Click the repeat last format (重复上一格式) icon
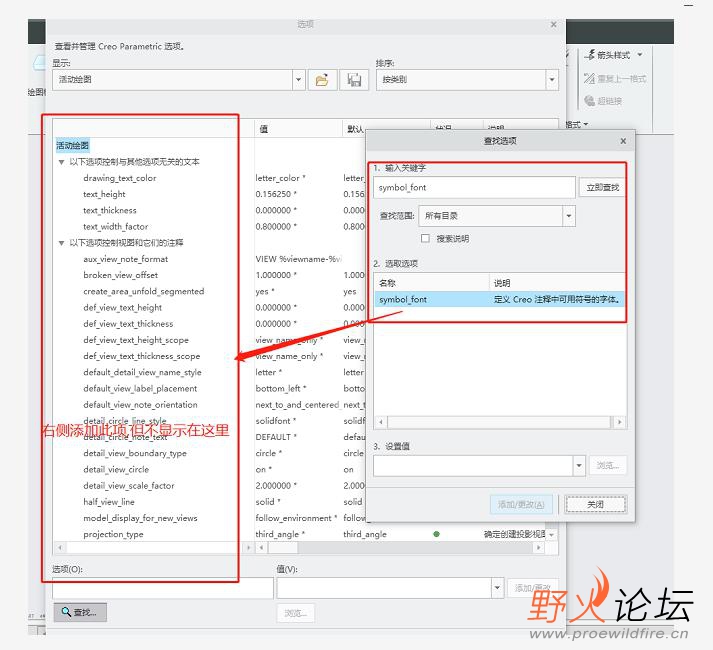The height and width of the screenshot is (650, 713). (x=589, y=78)
